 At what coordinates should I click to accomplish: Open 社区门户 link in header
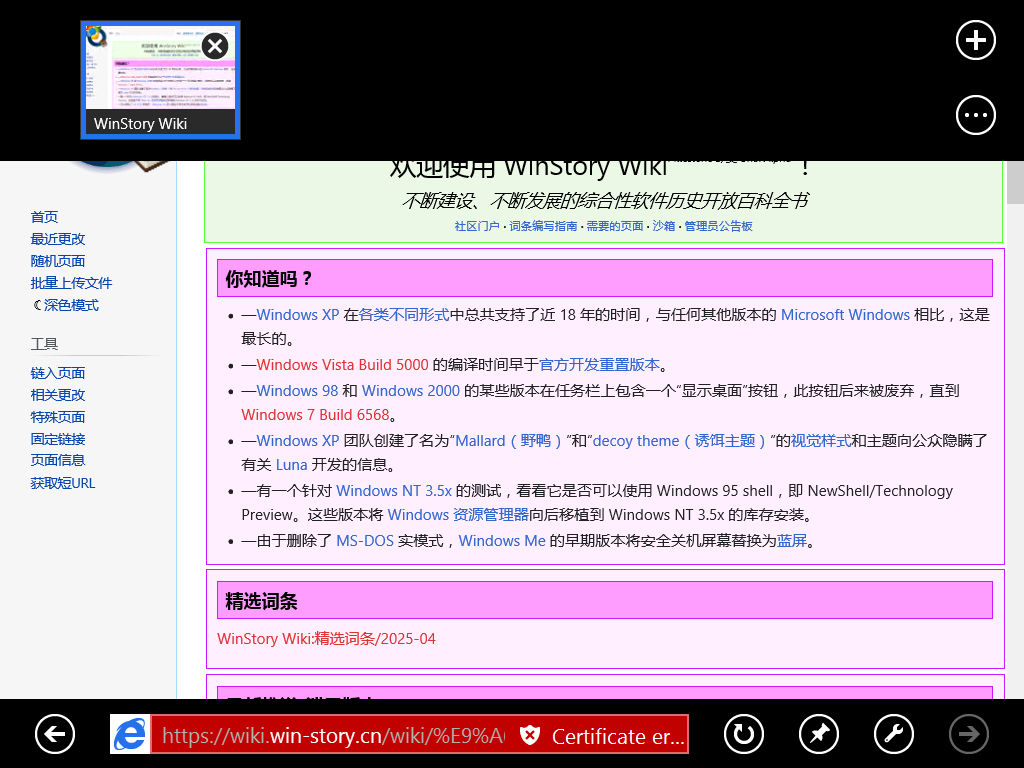(x=477, y=226)
